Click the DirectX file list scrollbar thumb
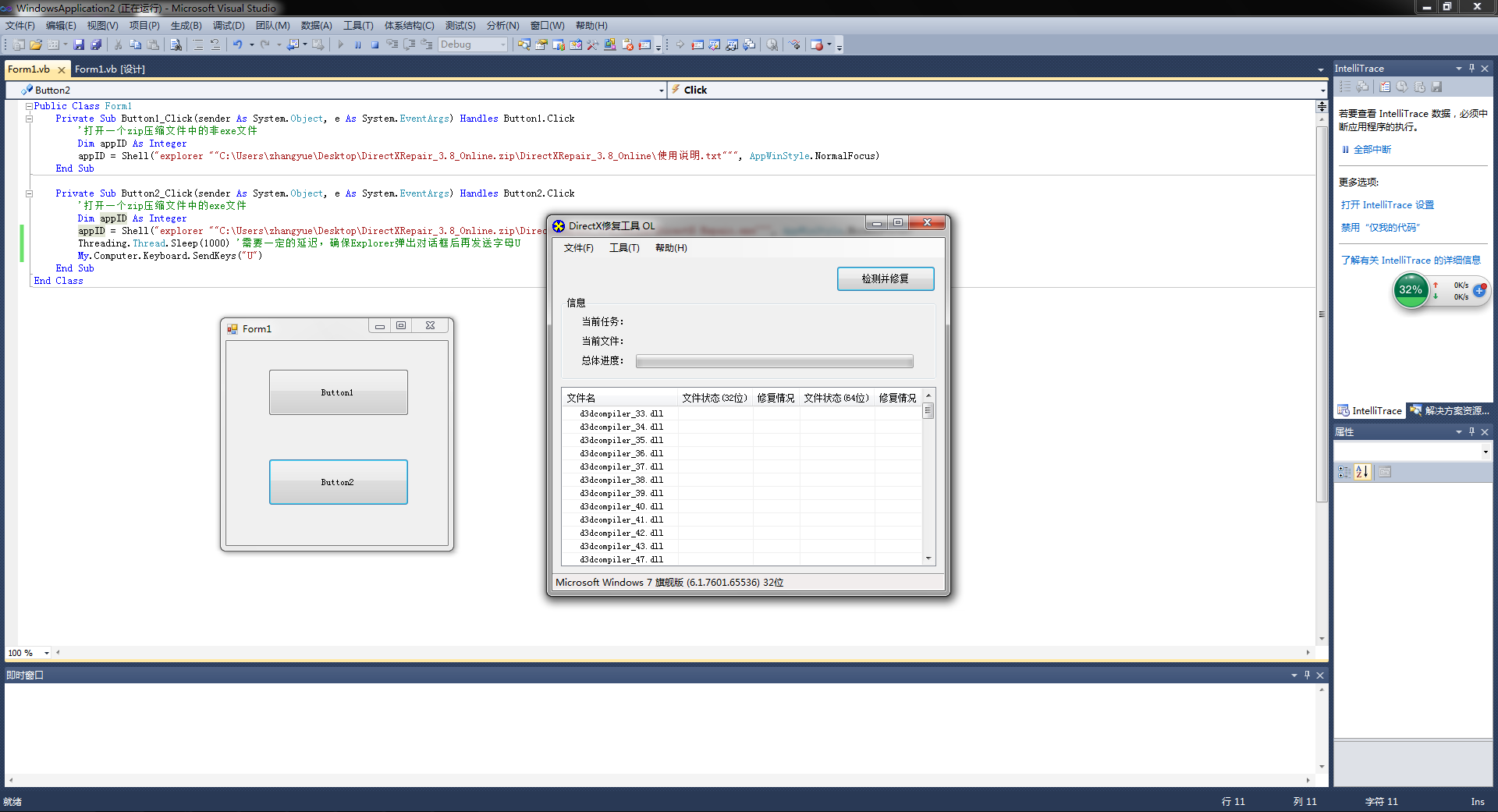The height and width of the screenshot is (812, 1498). (928, 411)
